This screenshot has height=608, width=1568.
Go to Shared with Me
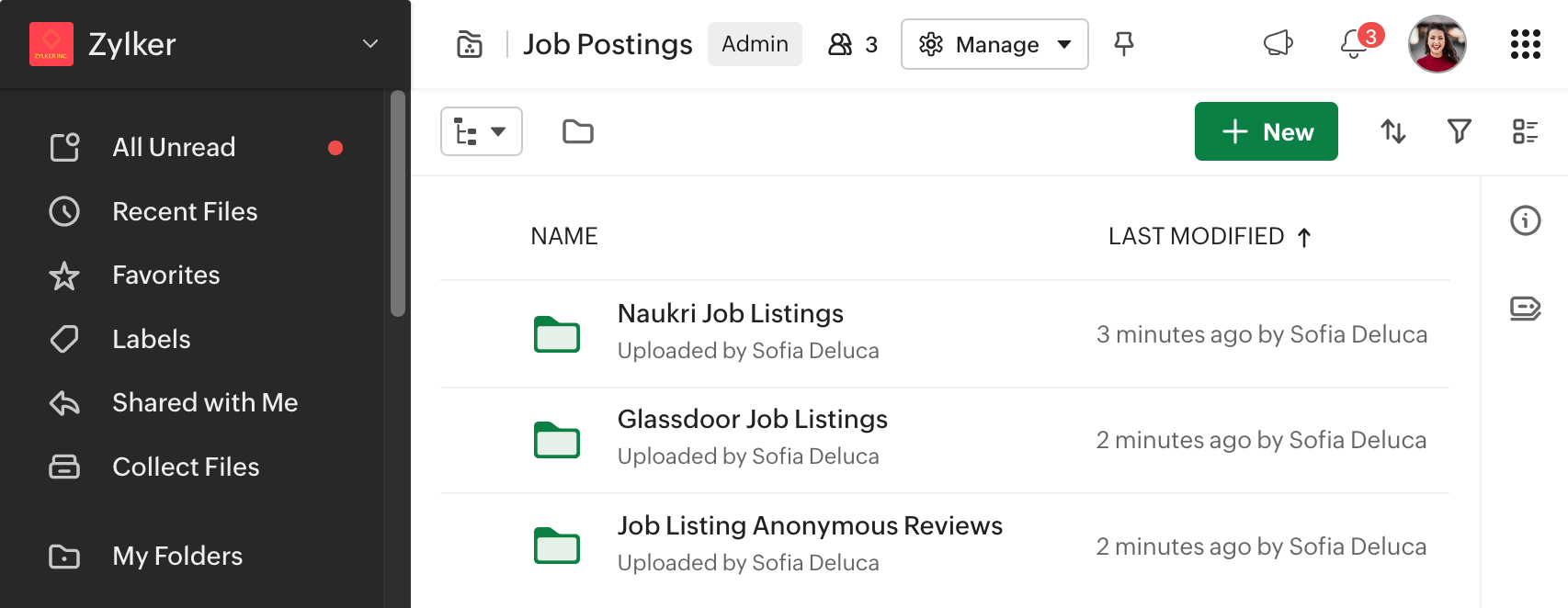205,403
